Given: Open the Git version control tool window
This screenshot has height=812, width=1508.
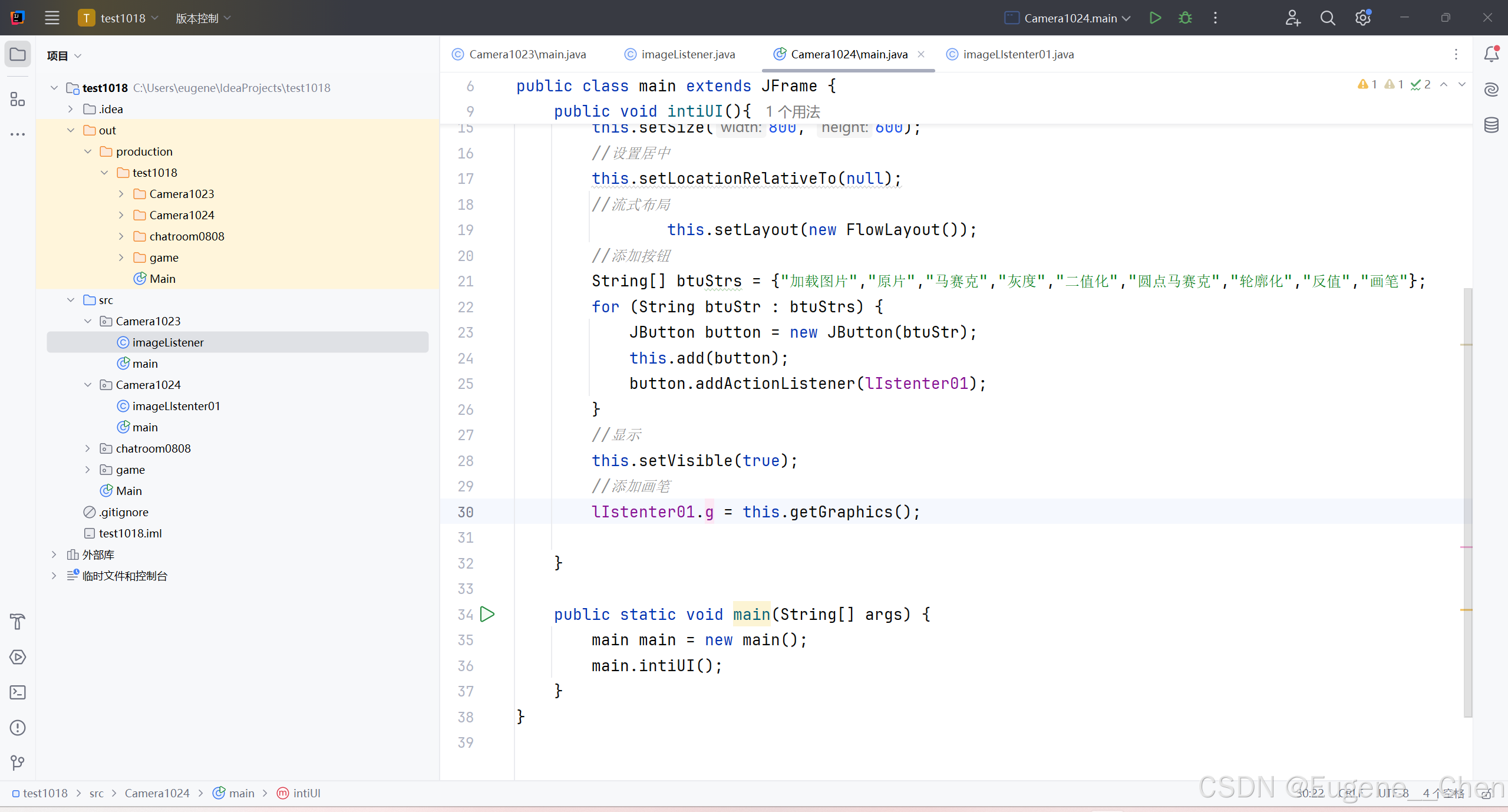Looking at the screenshot, I should [18, 763].
